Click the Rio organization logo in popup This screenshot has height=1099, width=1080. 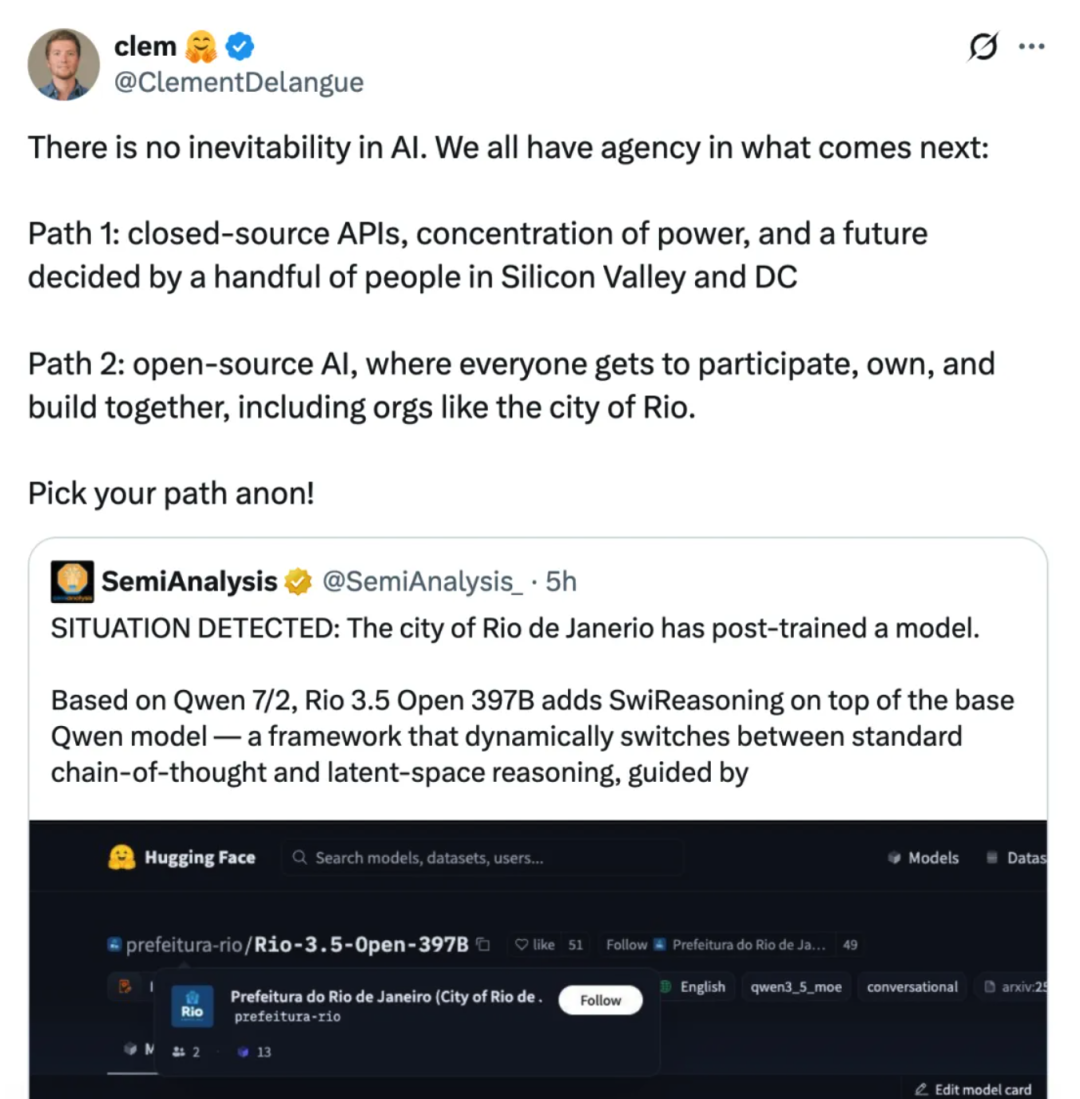[192, 1006]
